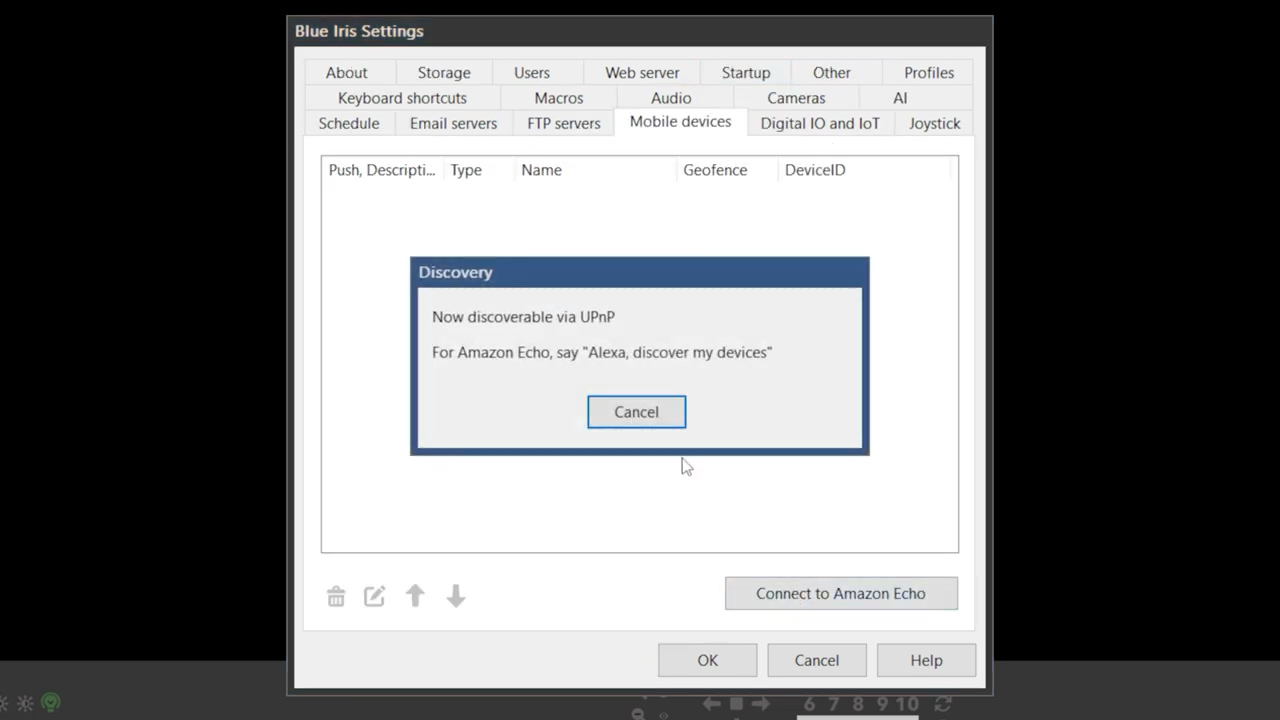1280x720 pixels.
Task: Switch to the Joystick tab
Action: (x=934, y=123)
